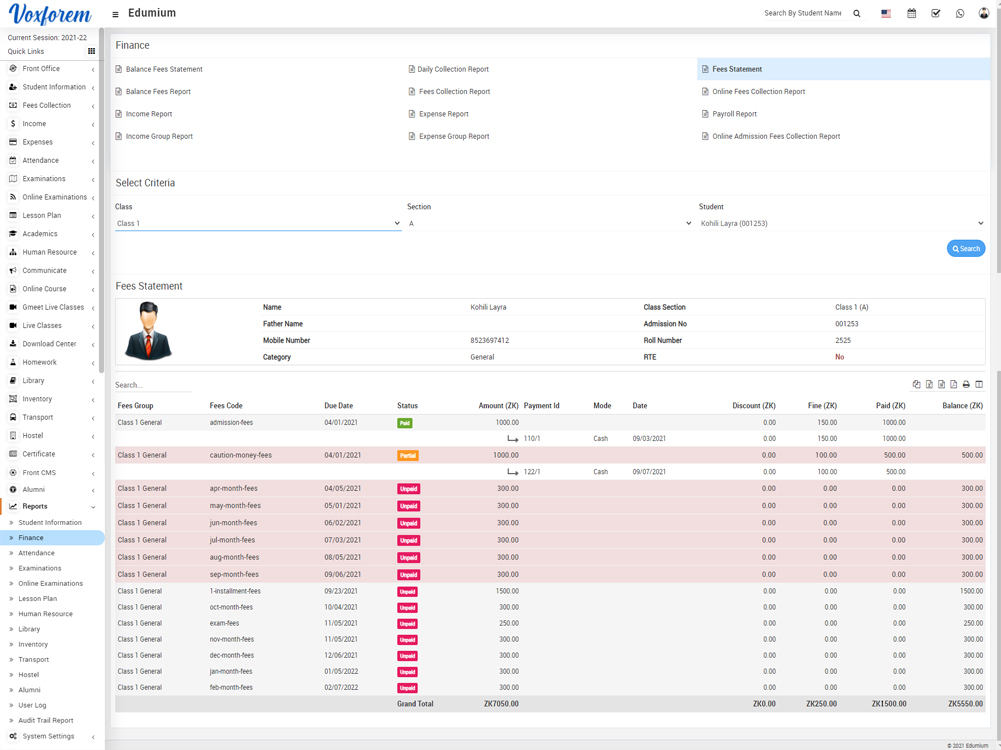Open the Section dropdown

tap(549, 223)
